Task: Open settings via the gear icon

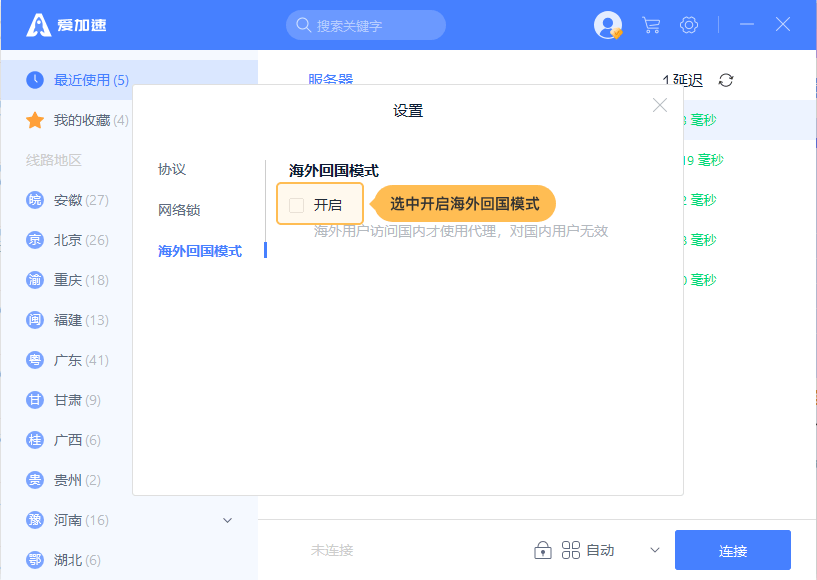Action: (689, 25)
